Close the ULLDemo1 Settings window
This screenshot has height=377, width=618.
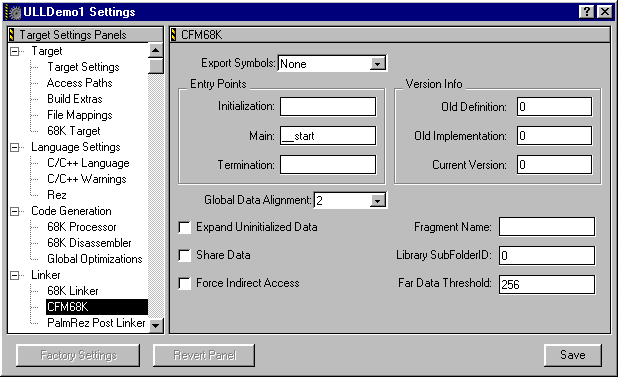click(x=605, y=12)
